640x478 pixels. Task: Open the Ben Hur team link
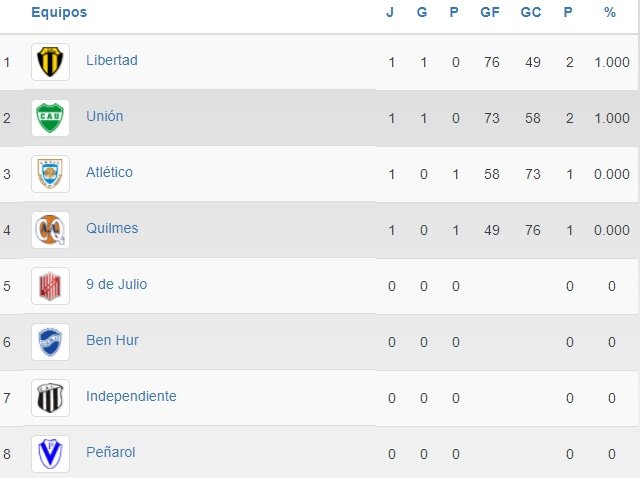coord(112,340)
